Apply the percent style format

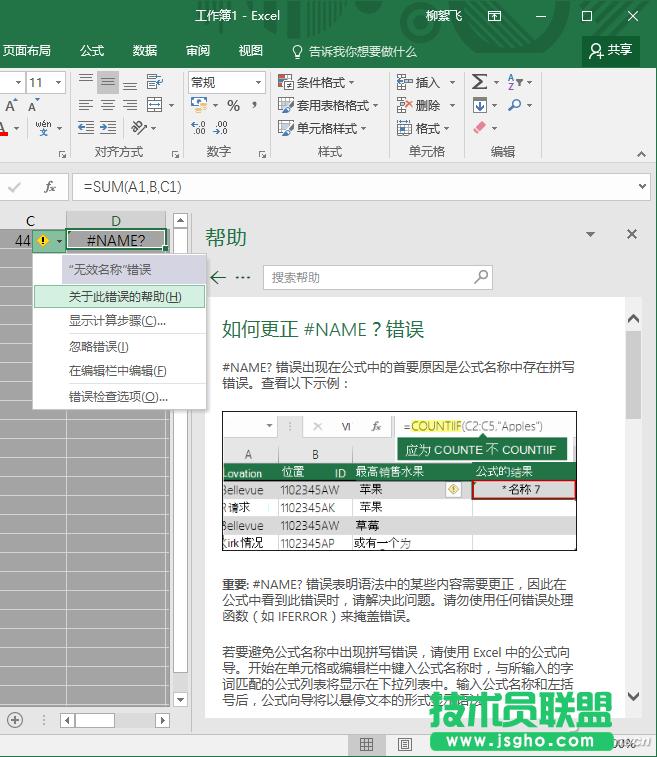coord(233,105)
